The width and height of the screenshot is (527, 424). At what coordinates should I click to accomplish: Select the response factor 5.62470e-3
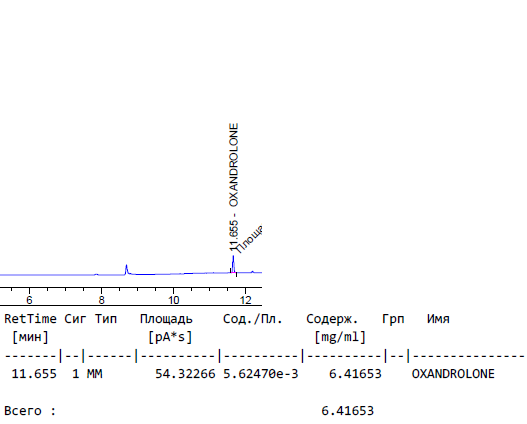click(x=261, y=374)
